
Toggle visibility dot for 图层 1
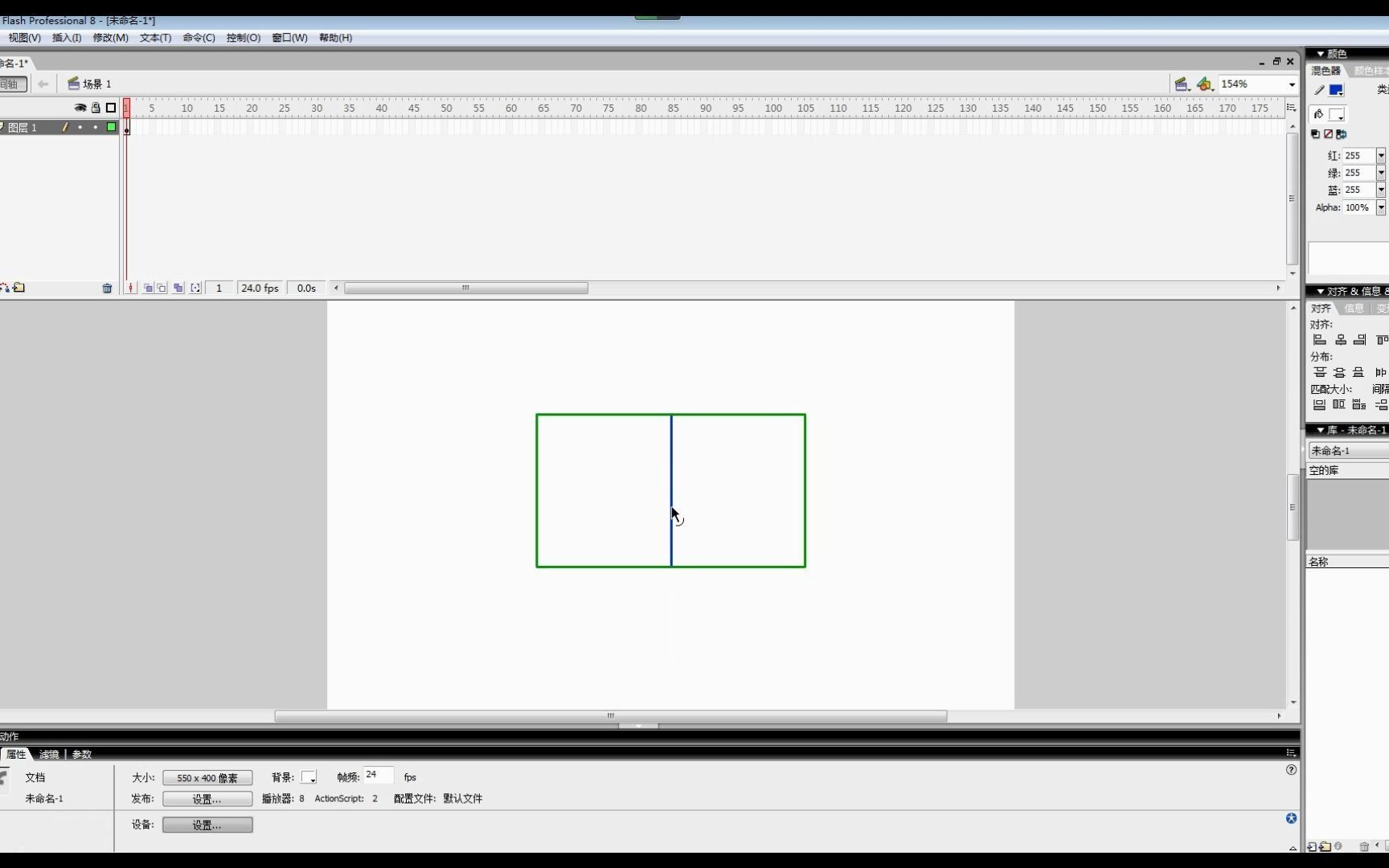tap(80, 127)
